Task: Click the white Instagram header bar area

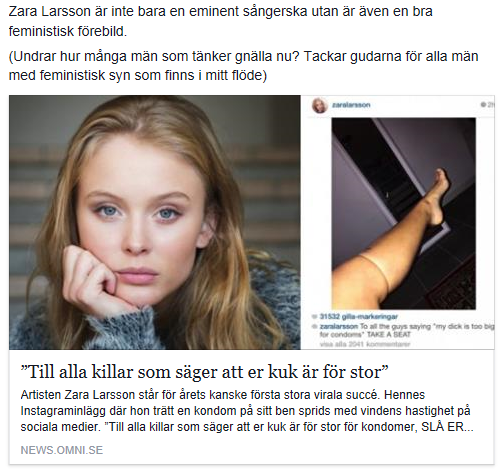Action: [x=398, y=106]
